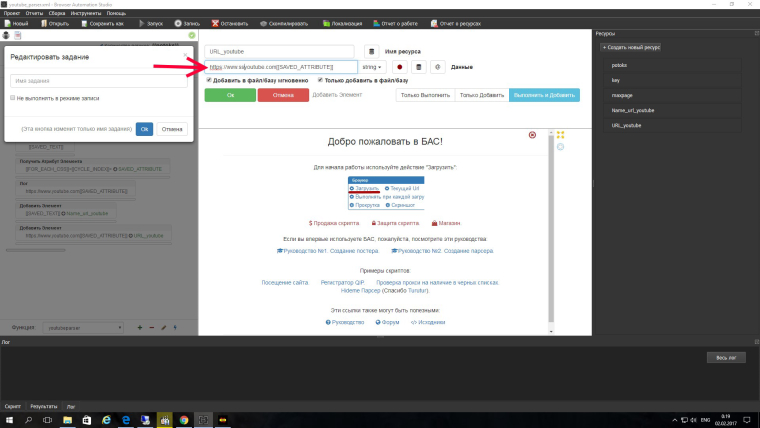This screenshot has height=428, width=760.
Task: Open Отчет о ресурсах
Action: [x=456, y=23]
